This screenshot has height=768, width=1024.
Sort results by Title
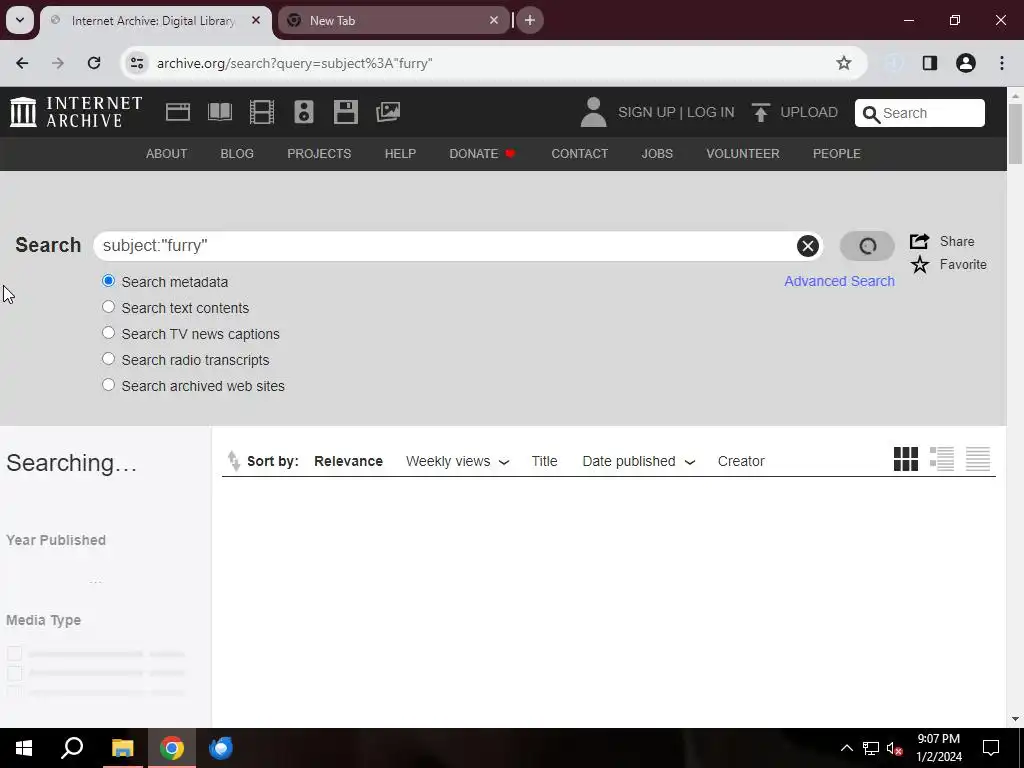coord(544,461)
